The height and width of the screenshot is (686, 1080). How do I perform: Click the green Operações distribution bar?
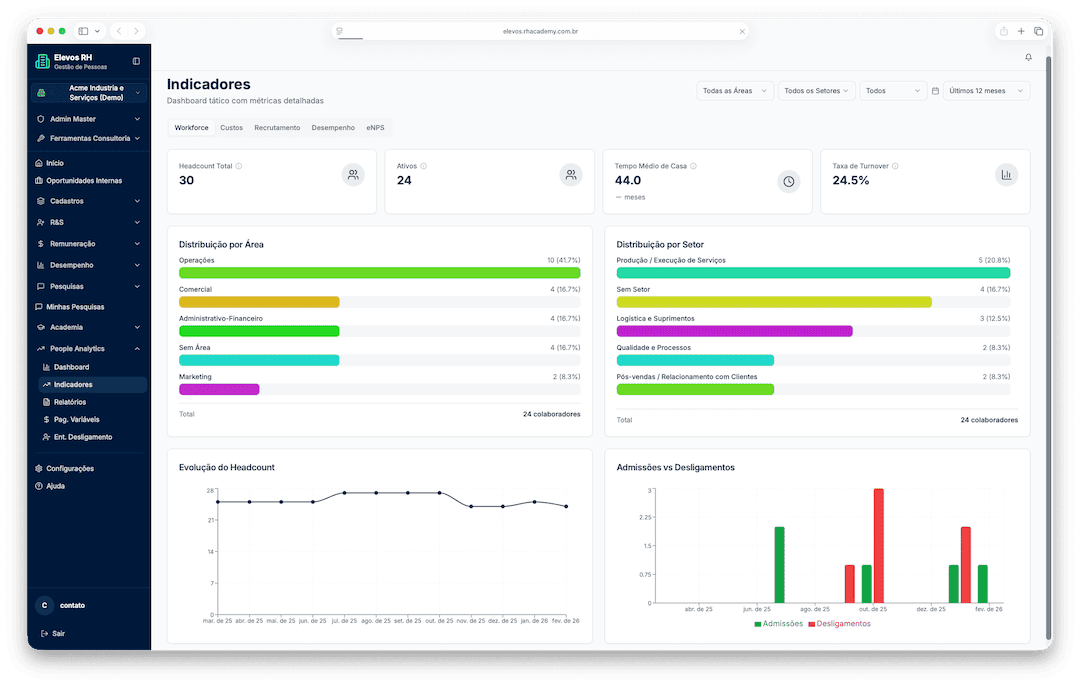(379, 273)
